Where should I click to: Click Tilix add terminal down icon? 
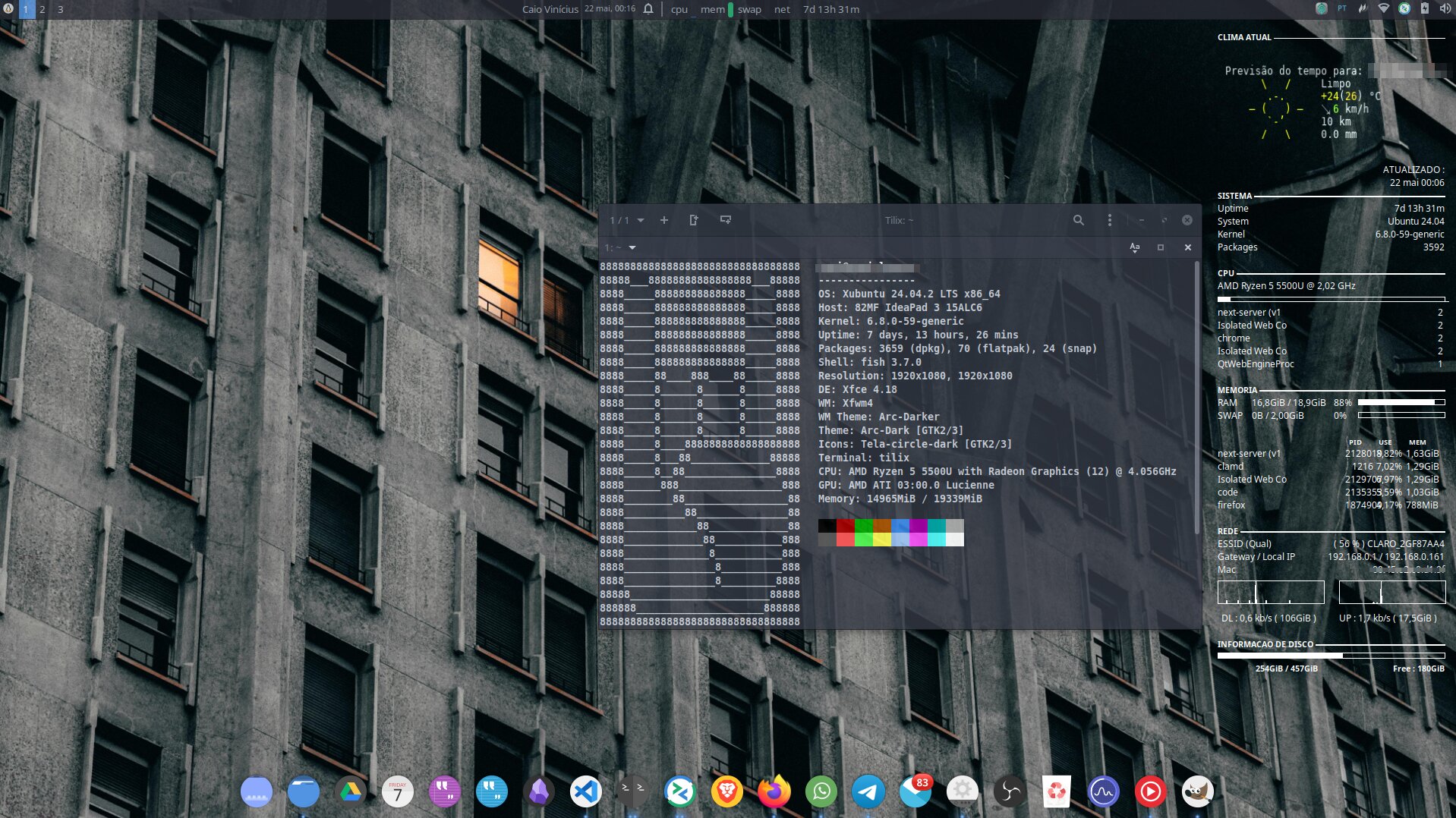[x=726, y=220]
